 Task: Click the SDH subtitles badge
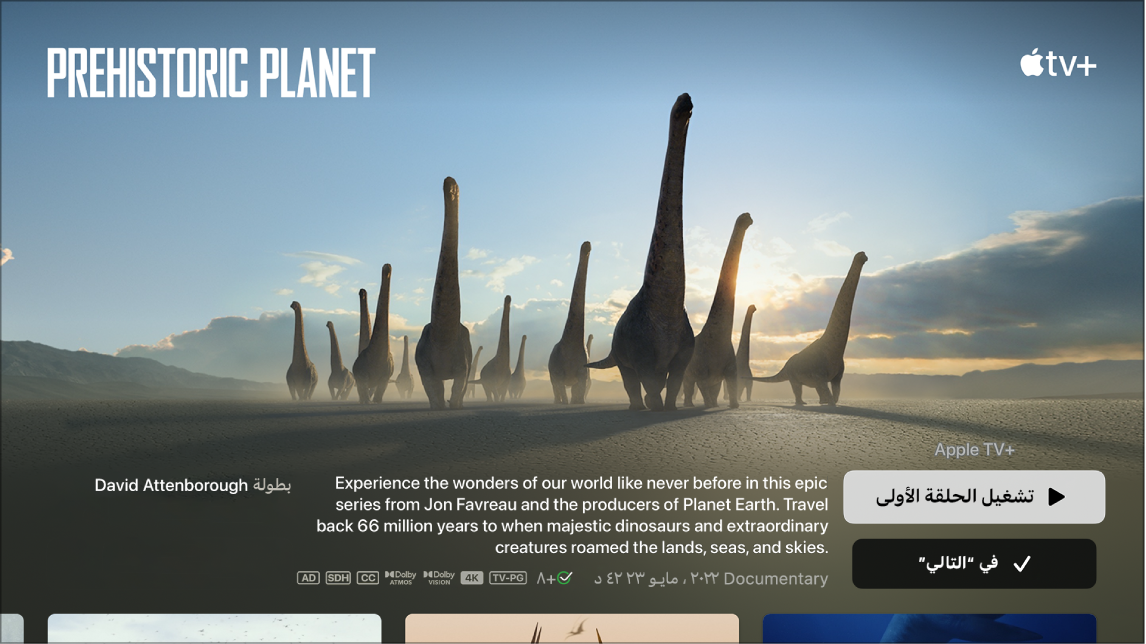point(338,578)
